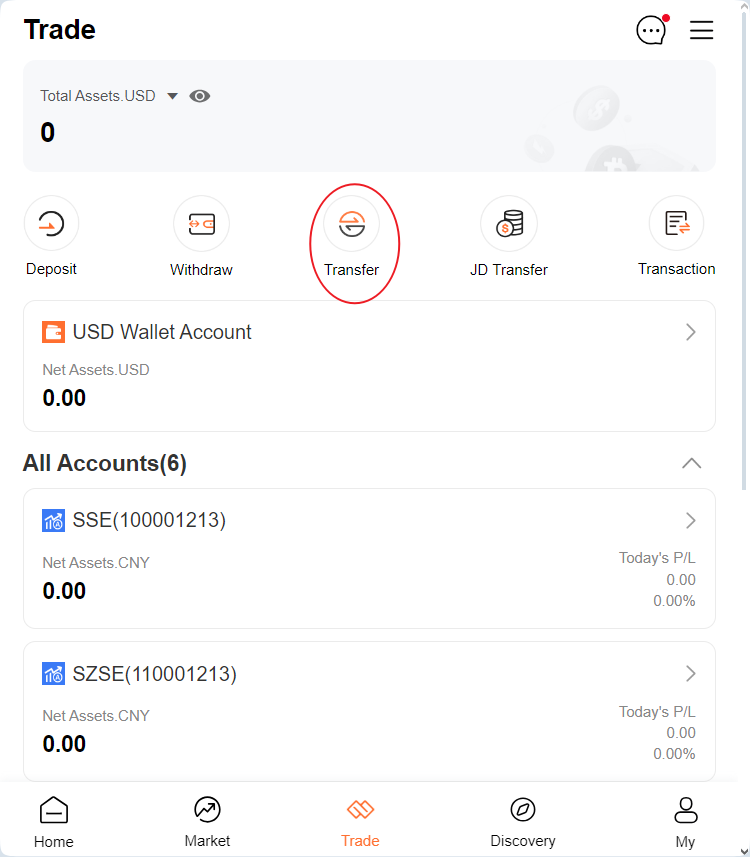Click the Withdraw icon
The height and width of the screenshot is (857, 750).
click(201, 224)
